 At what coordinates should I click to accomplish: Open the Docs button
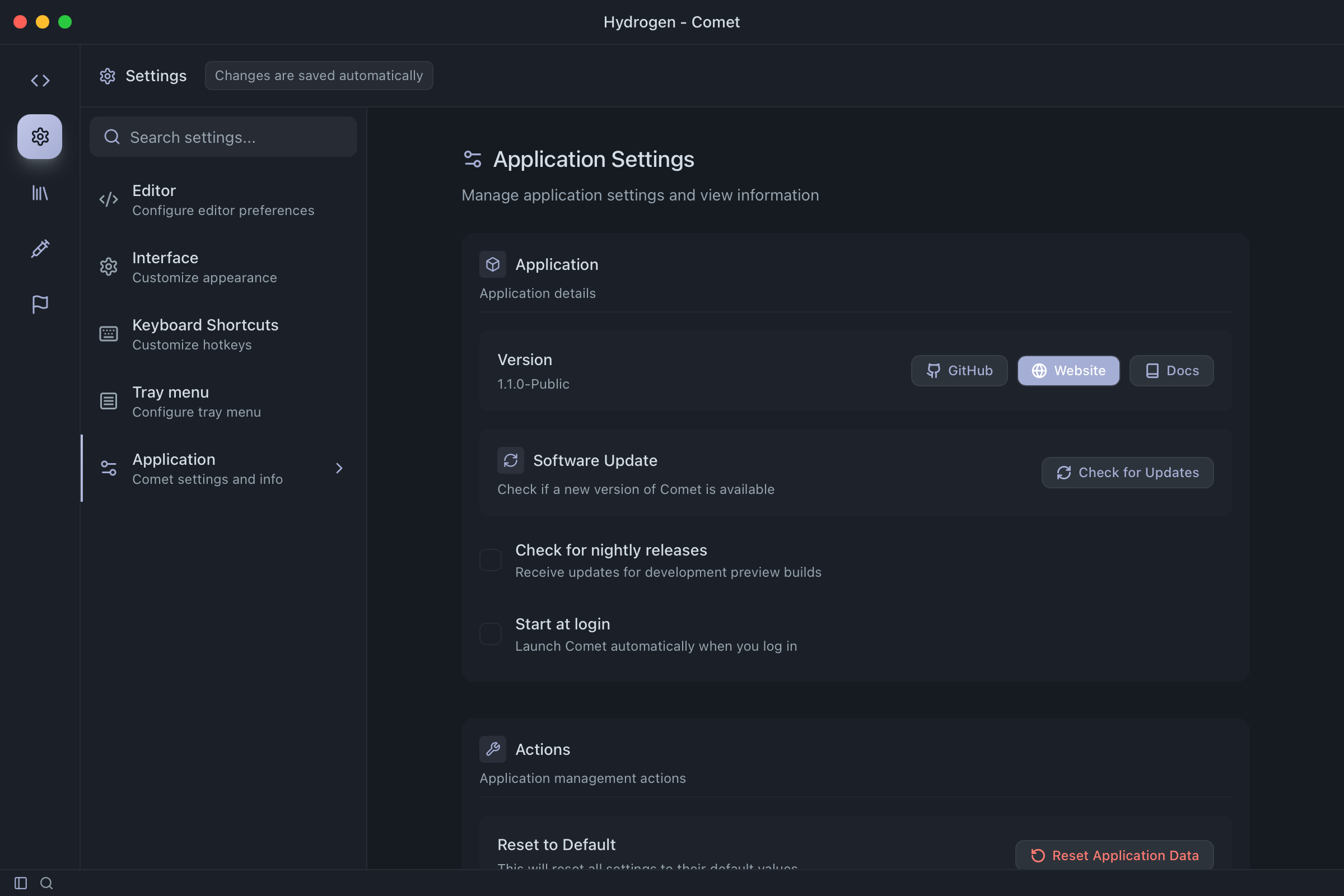coord(1172,370)
